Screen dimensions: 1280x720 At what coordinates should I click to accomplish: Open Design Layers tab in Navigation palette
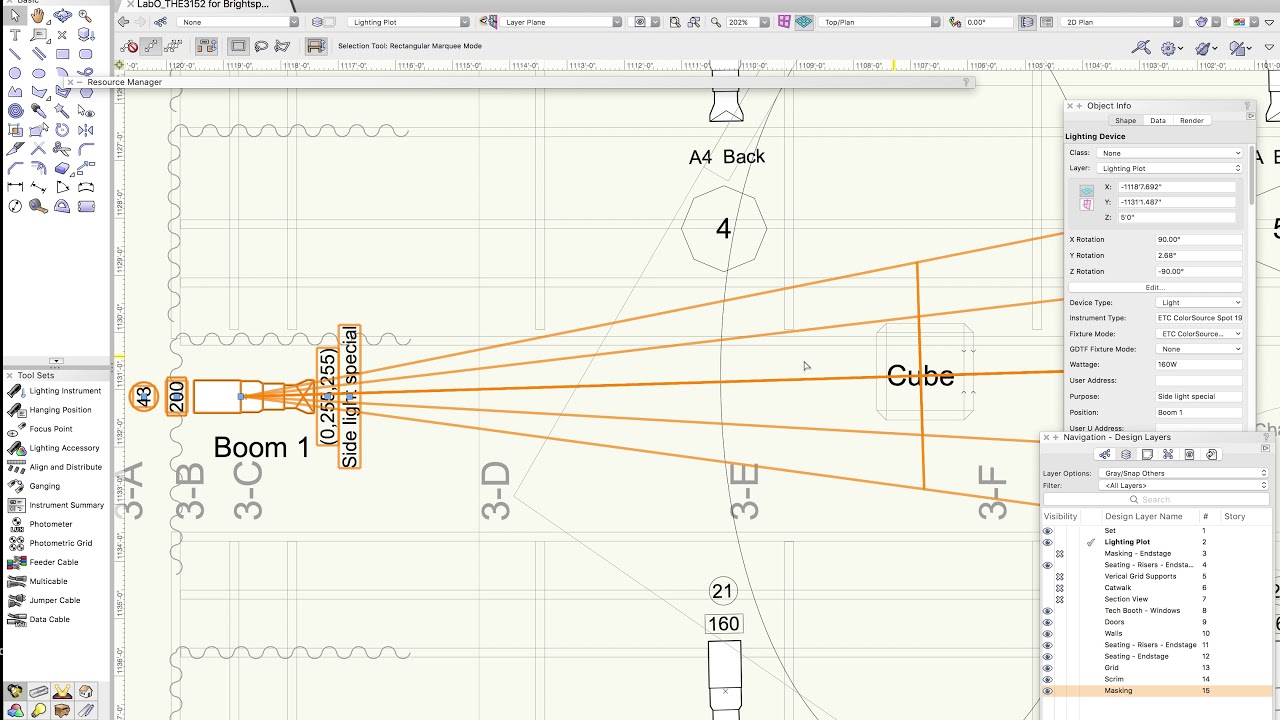click(x=1126, y=454)
